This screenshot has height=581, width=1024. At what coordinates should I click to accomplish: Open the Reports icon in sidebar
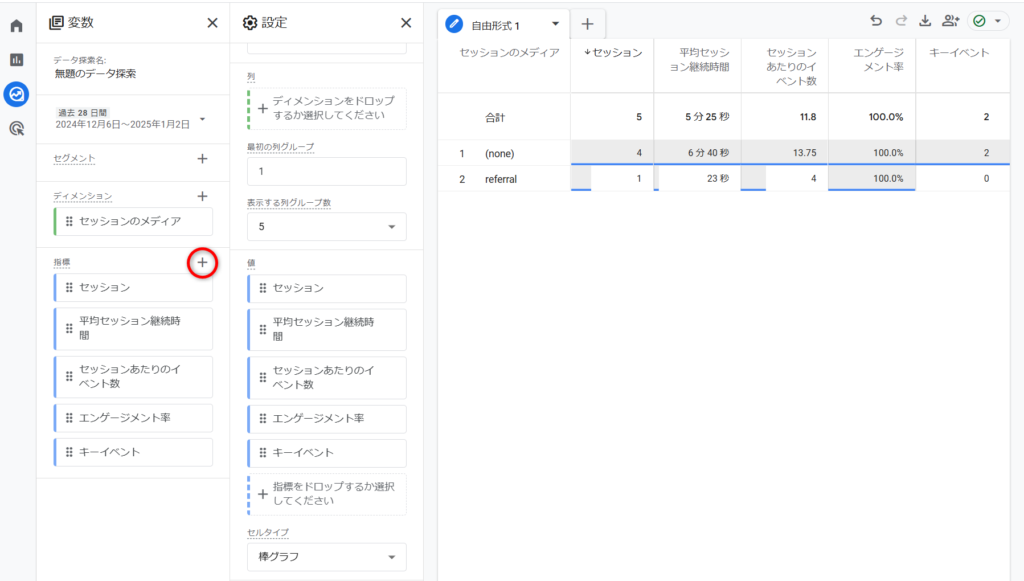[16, 60]
